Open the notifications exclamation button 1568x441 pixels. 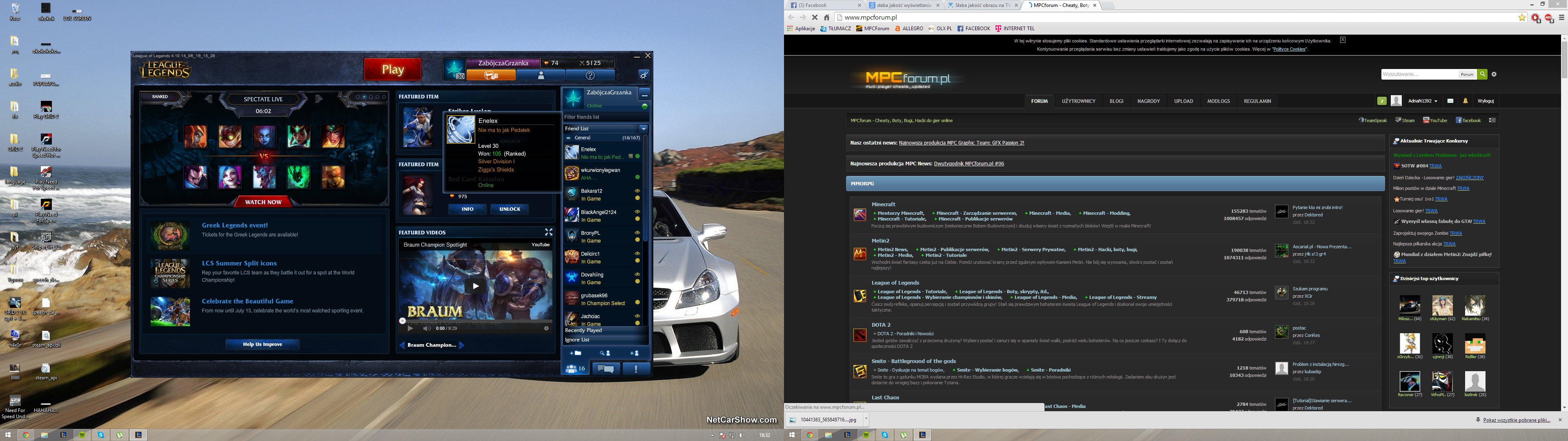click(636, 368)
